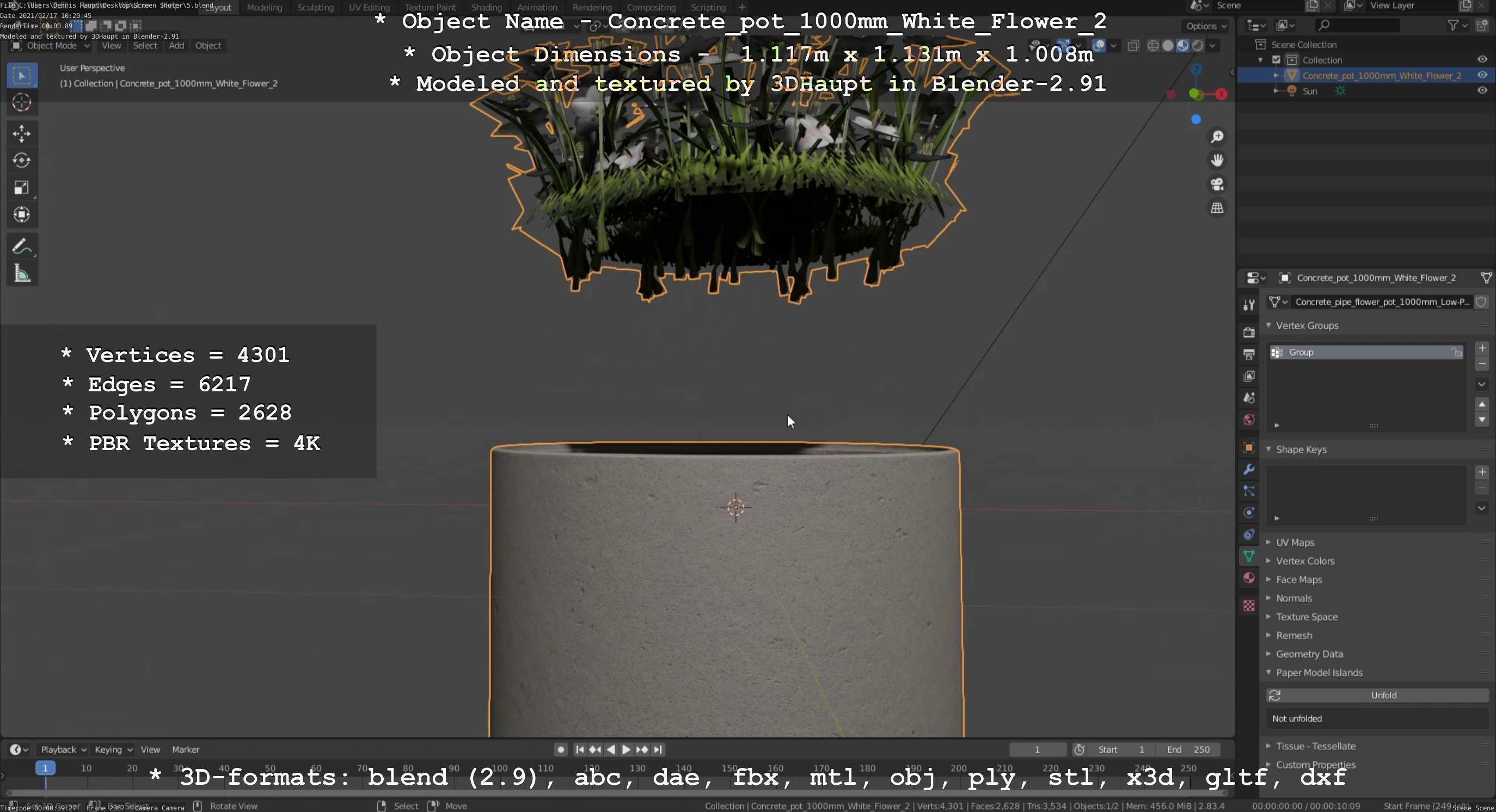
Task: Expand Concrete_pot_1000mm_White_Flower_2 tree item
Action: [x=1276, y=76]
